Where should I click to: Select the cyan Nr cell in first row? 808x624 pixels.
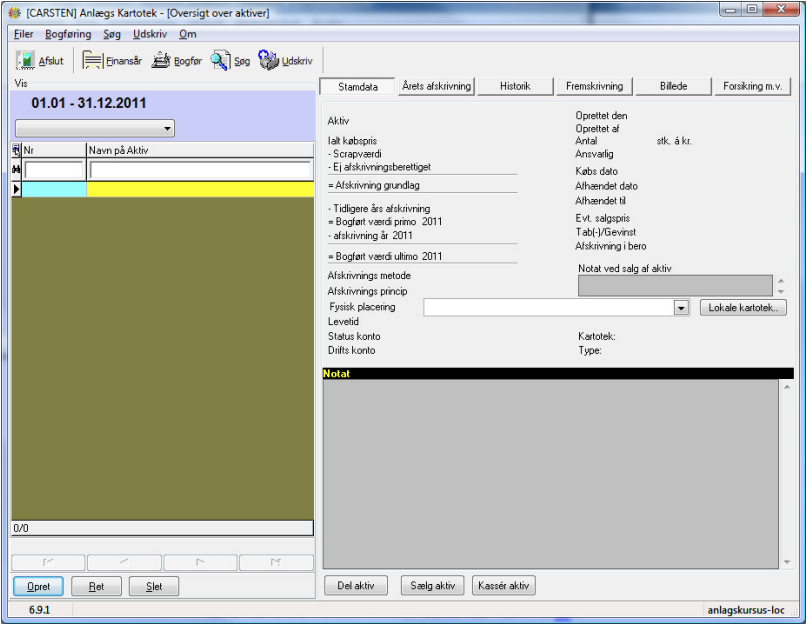[x=54, y=189]
